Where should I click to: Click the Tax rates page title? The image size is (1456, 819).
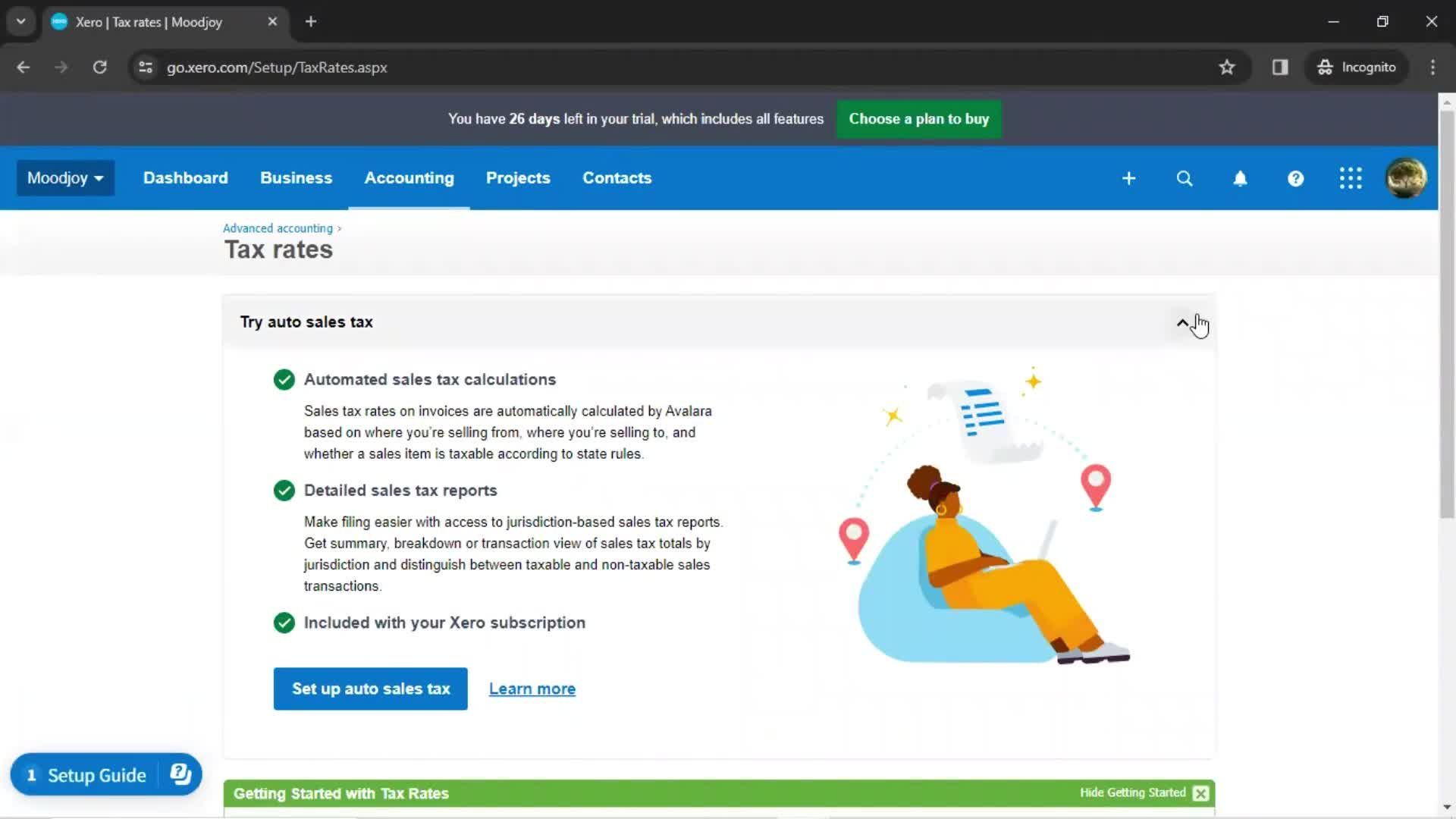[278, 249]
